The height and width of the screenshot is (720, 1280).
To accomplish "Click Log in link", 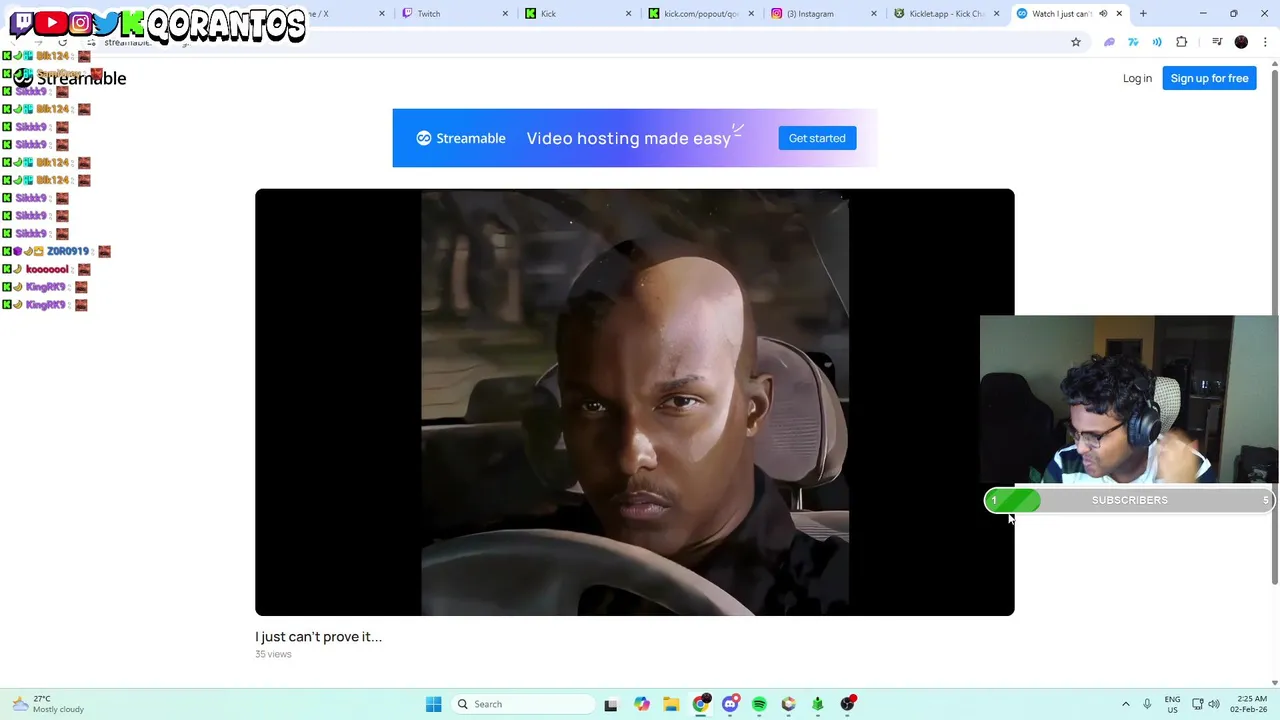I will 1137,78.
